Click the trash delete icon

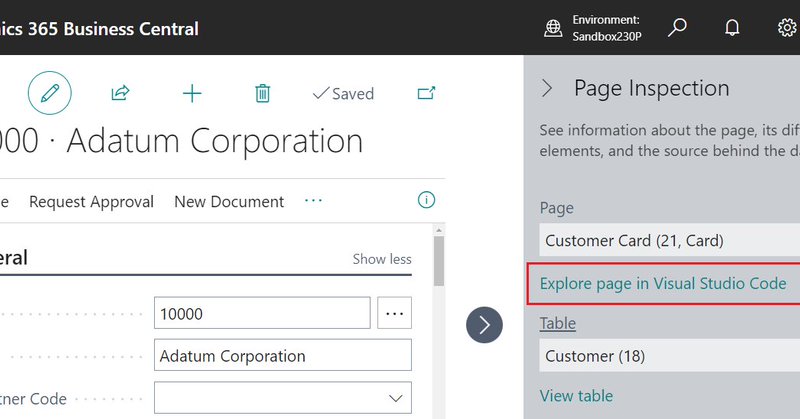pos(262,93)
